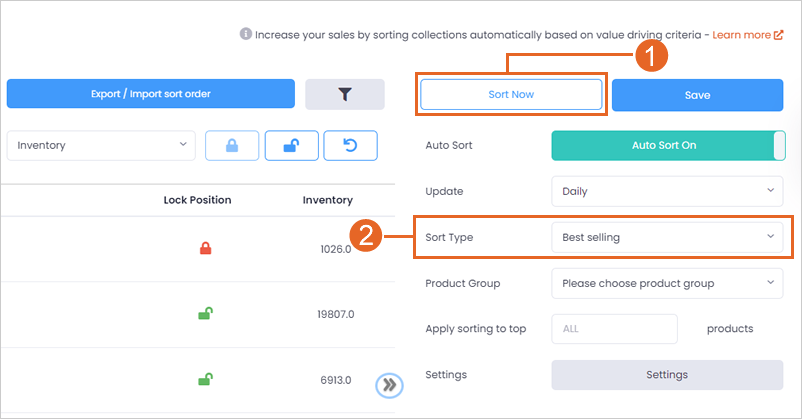802x419 pixels.
Task: Click the double chevron expand arrow icon
Action: pos(390,385)
